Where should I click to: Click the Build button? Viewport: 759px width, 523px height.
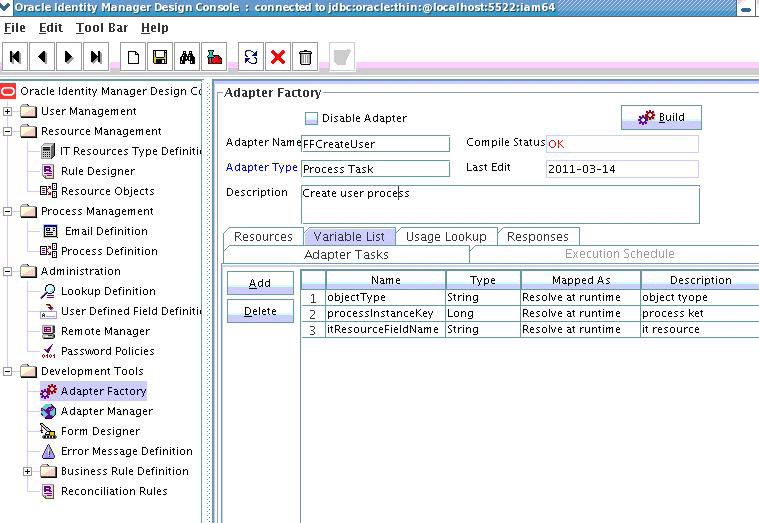pos(661,117)
